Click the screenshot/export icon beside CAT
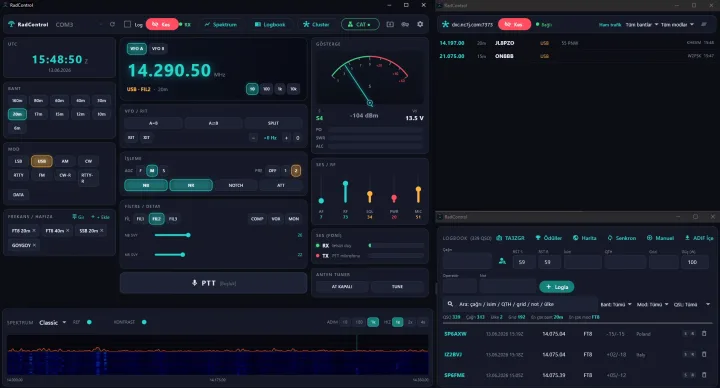720x388 pixels. point(390,24)
